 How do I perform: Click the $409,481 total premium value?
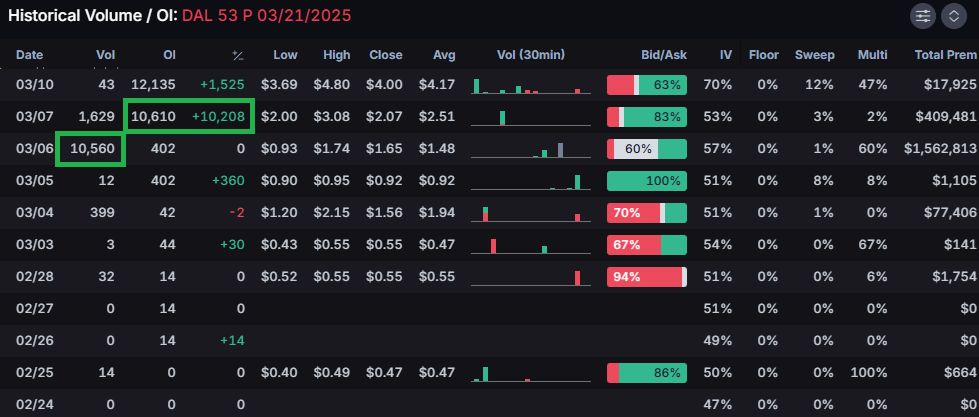948,116
